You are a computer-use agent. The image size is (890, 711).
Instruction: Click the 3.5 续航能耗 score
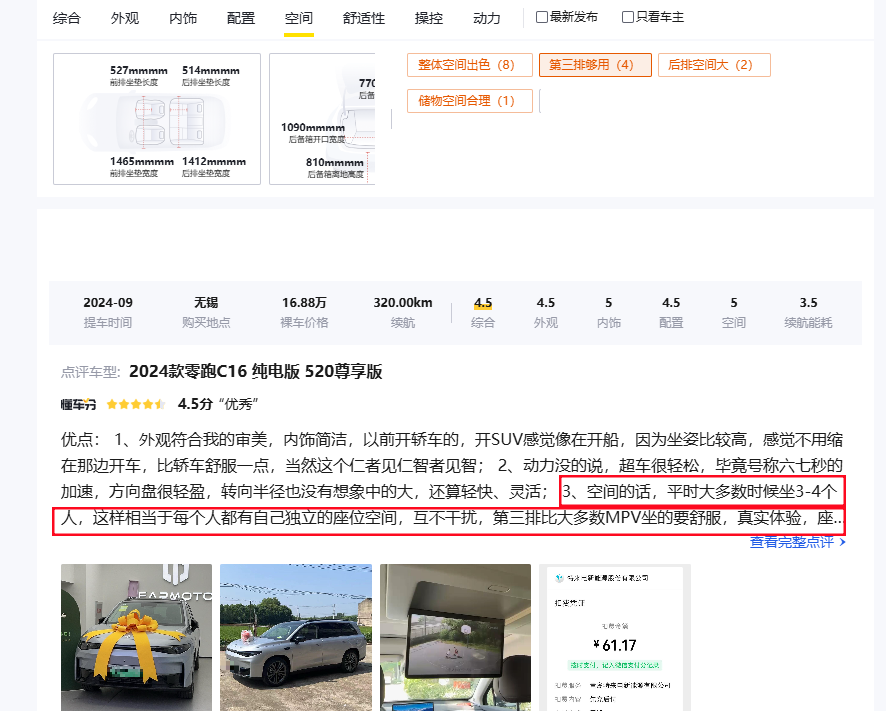pyautogui.click(x=808, y=303)
